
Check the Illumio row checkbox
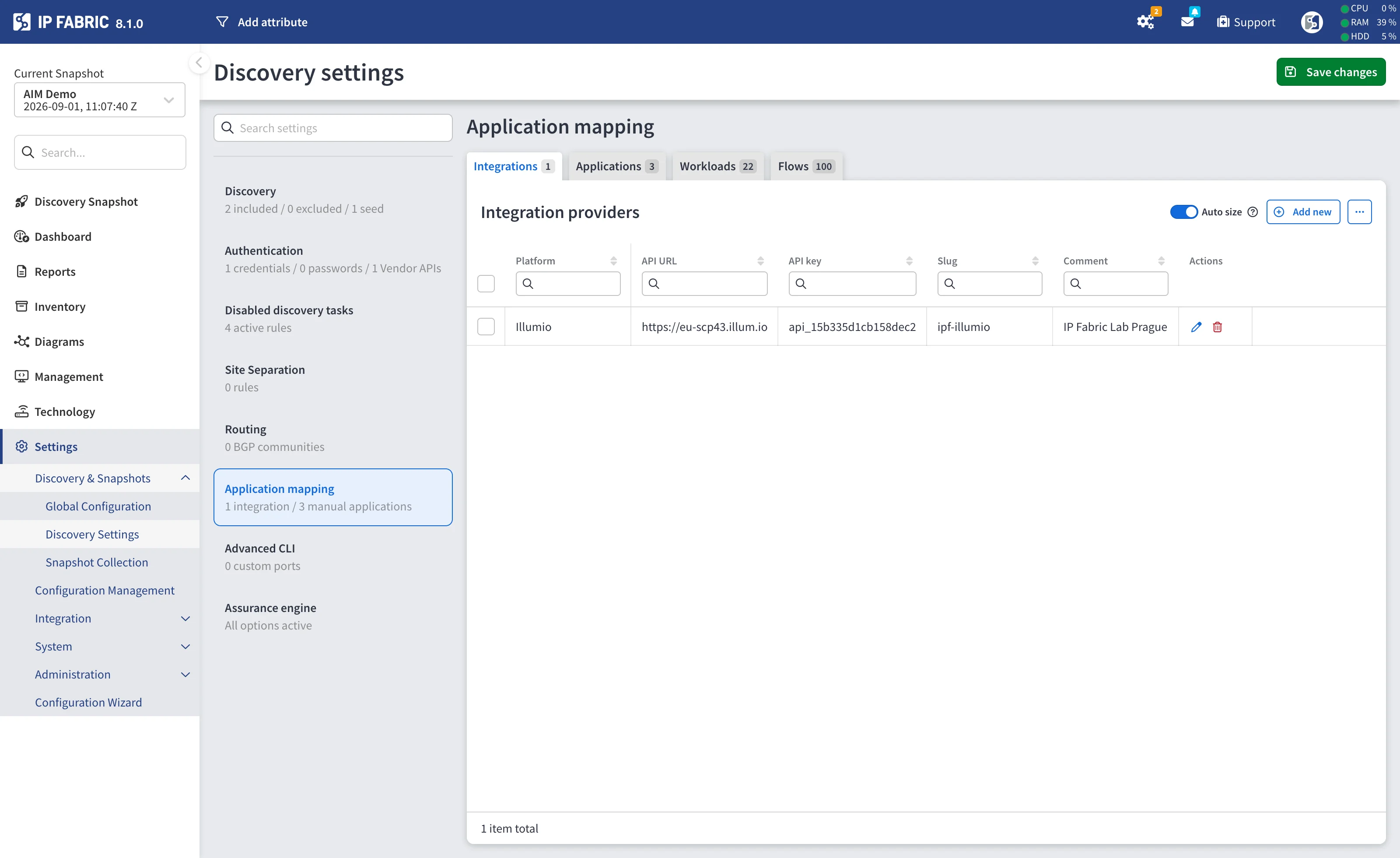click(x=486, y=327)
